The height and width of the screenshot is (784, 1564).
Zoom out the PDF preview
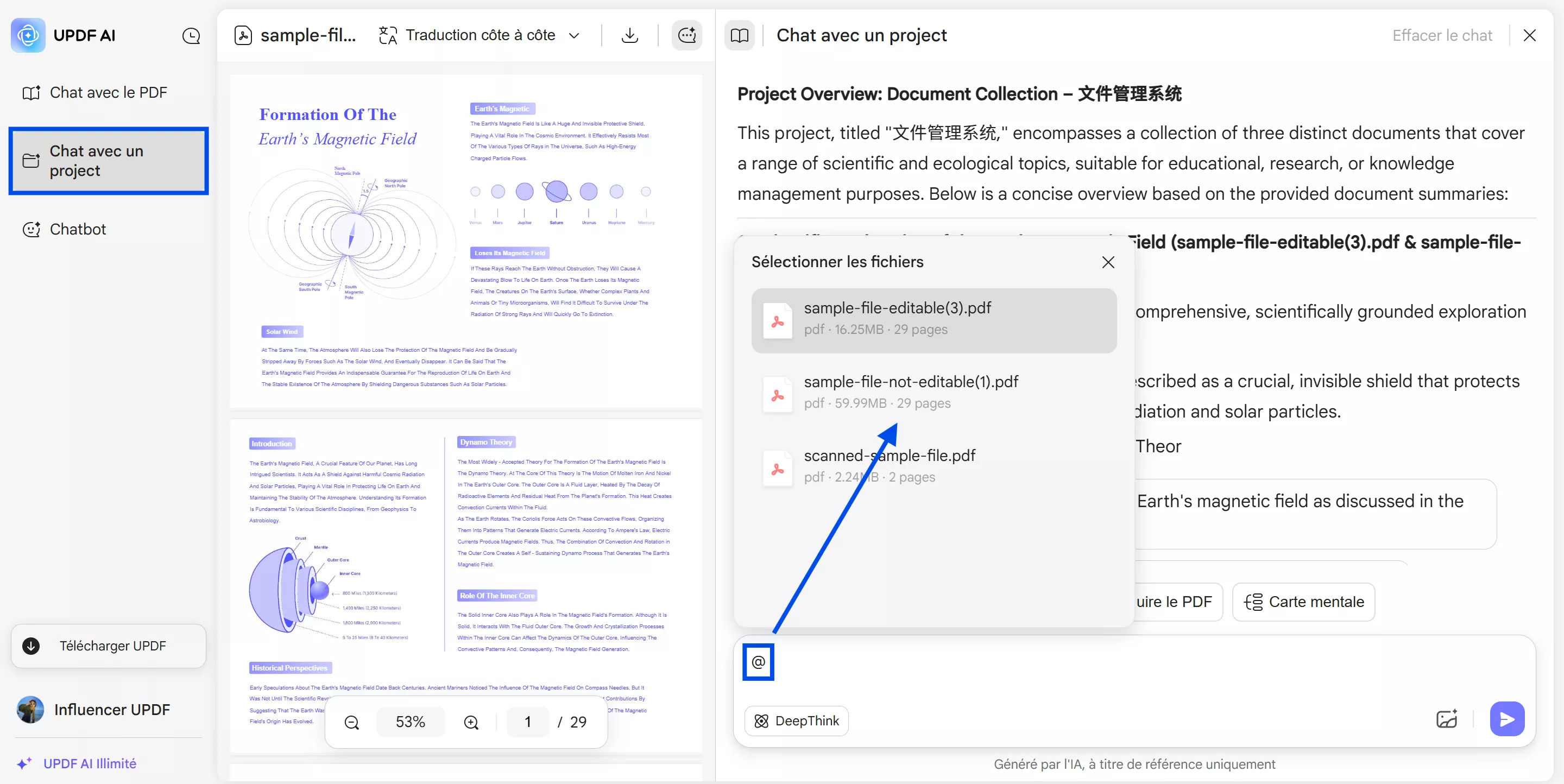point(351,722)
